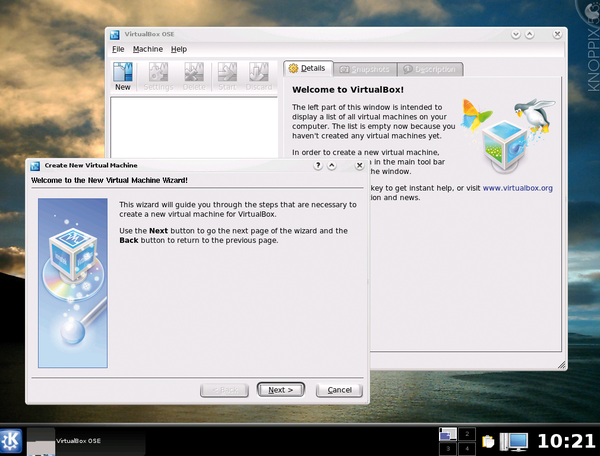Viewport: 600px width, 456px height.
Task: Open the Help menu
Action: 179,49
